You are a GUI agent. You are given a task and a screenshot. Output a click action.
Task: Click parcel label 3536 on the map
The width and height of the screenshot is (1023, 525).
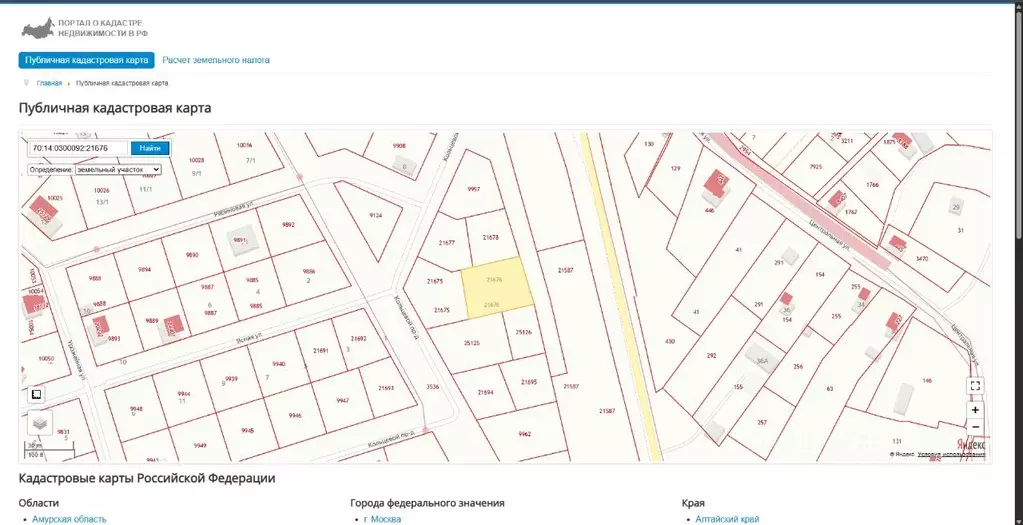[433, 387]
